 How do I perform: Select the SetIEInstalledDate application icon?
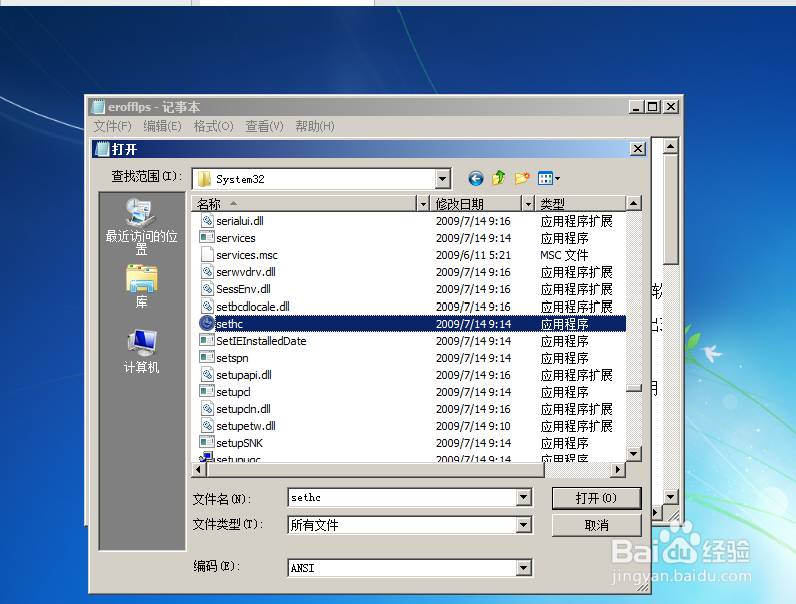pos(207,340)
